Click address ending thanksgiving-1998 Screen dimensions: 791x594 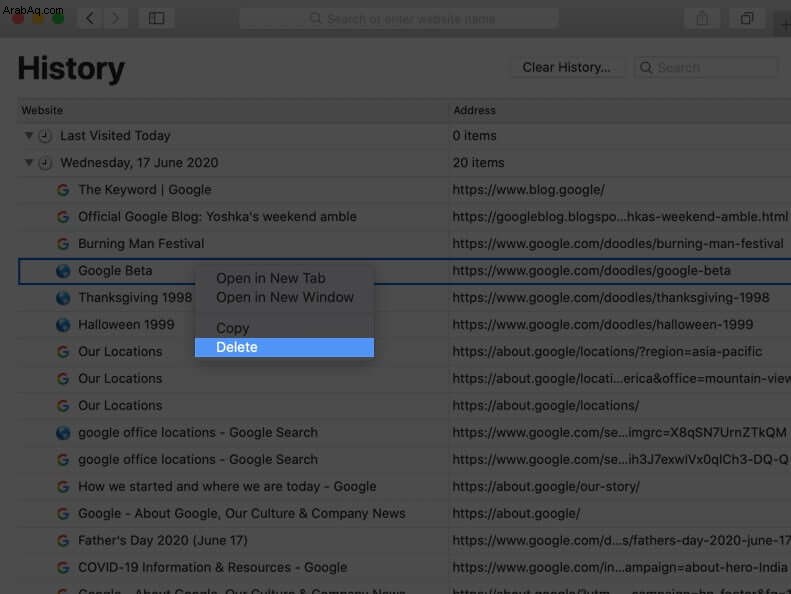pos(610,298)
